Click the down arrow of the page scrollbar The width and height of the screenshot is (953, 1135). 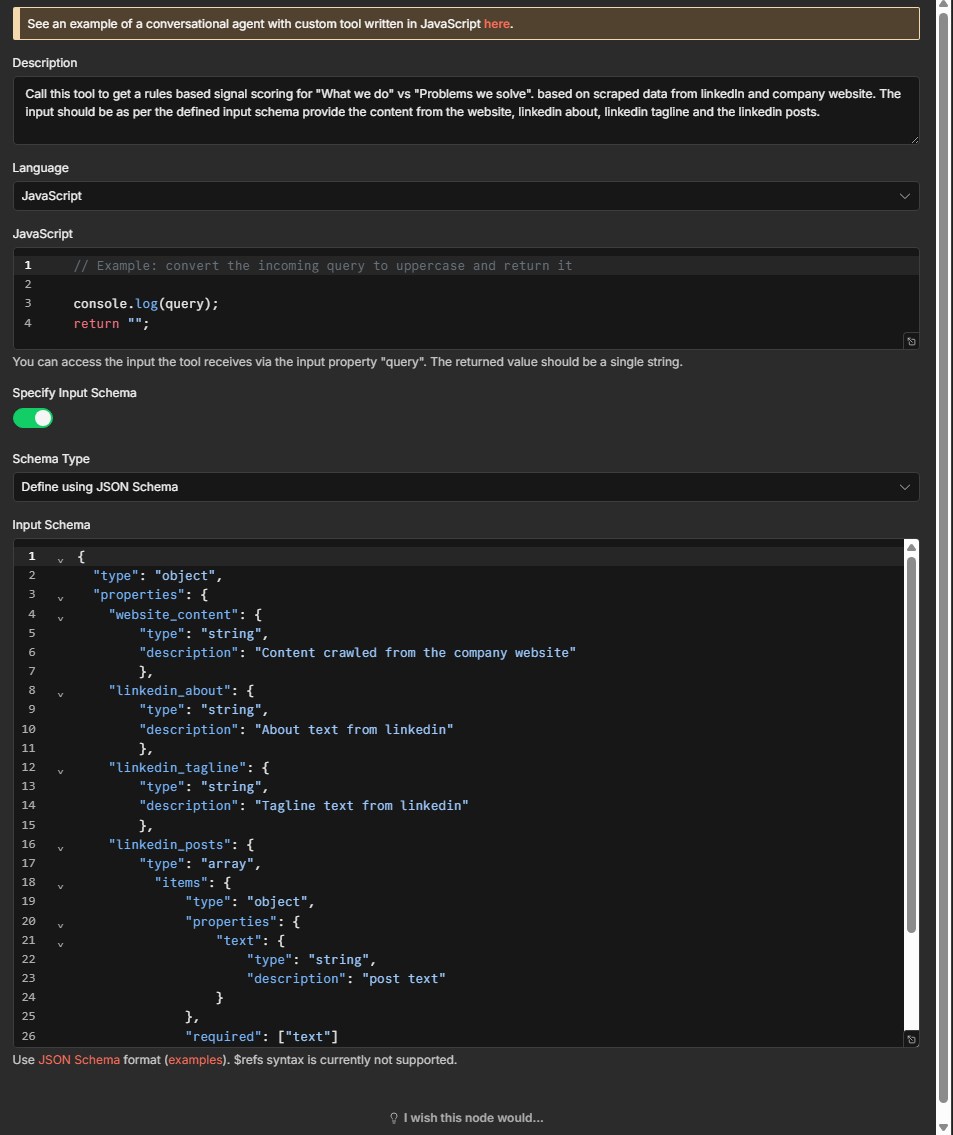point(944,1127)
